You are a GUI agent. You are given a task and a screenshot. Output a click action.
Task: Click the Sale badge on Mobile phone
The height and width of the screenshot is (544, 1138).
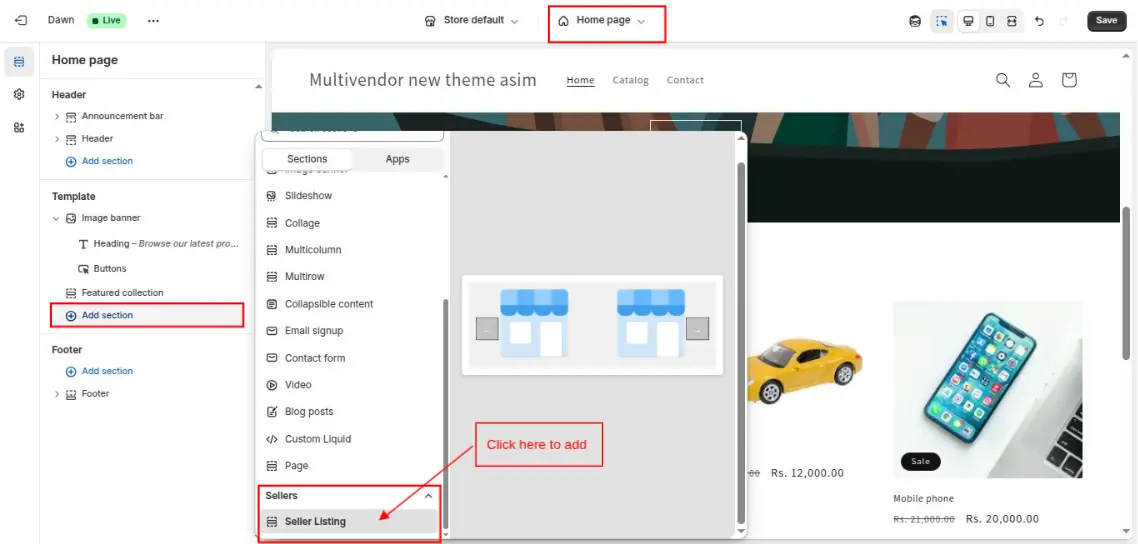click(920, 461)
